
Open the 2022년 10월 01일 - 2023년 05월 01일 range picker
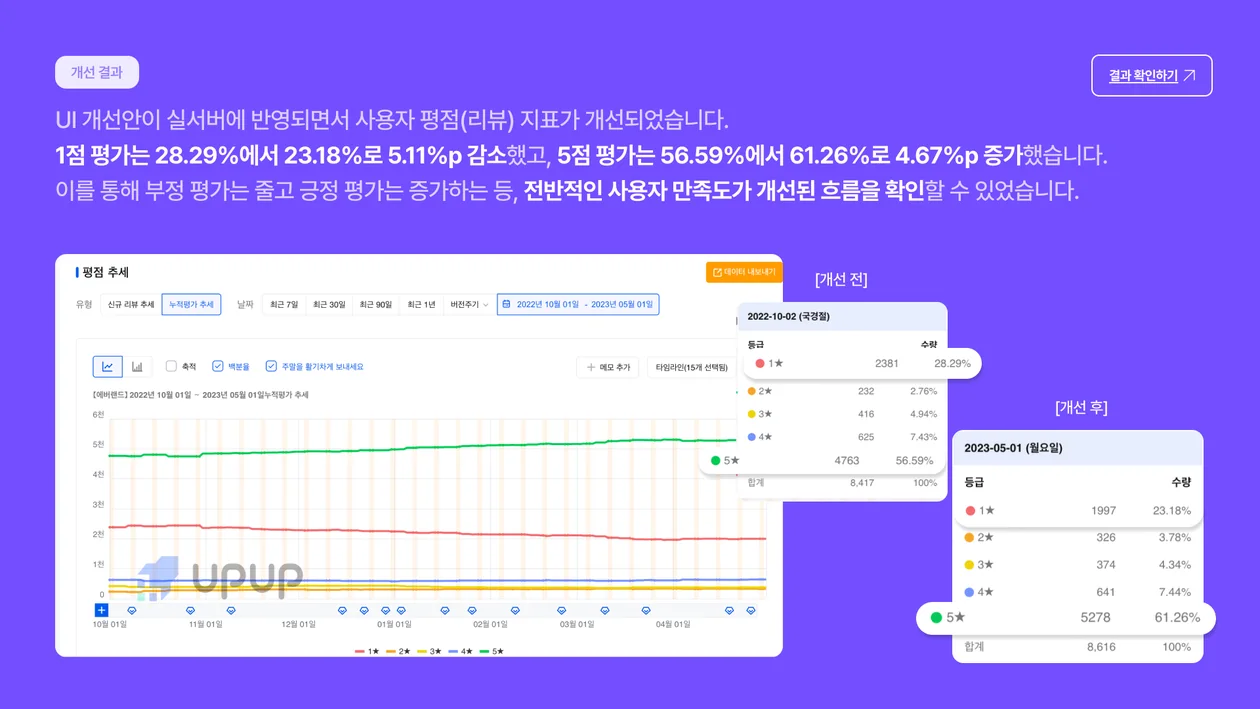tap(578, 304)
